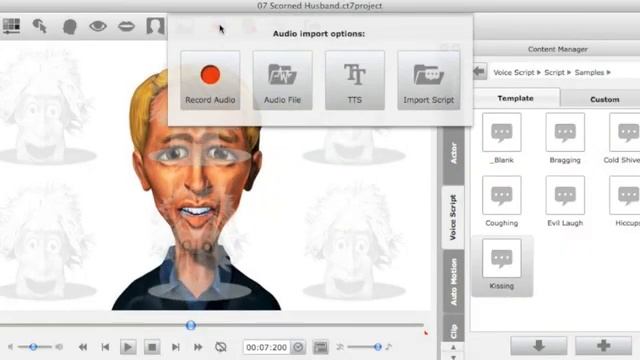Click Samples in breadcrumb path

[589, 73]
